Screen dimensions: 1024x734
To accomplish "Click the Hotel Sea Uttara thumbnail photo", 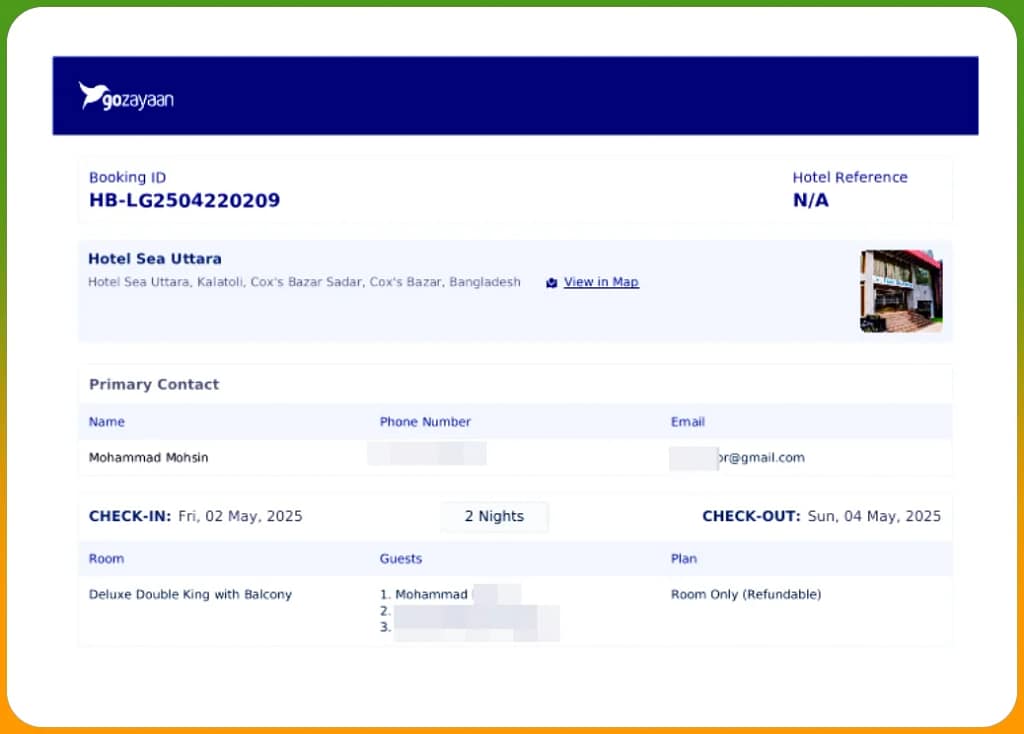I will (x=900, y=290).
